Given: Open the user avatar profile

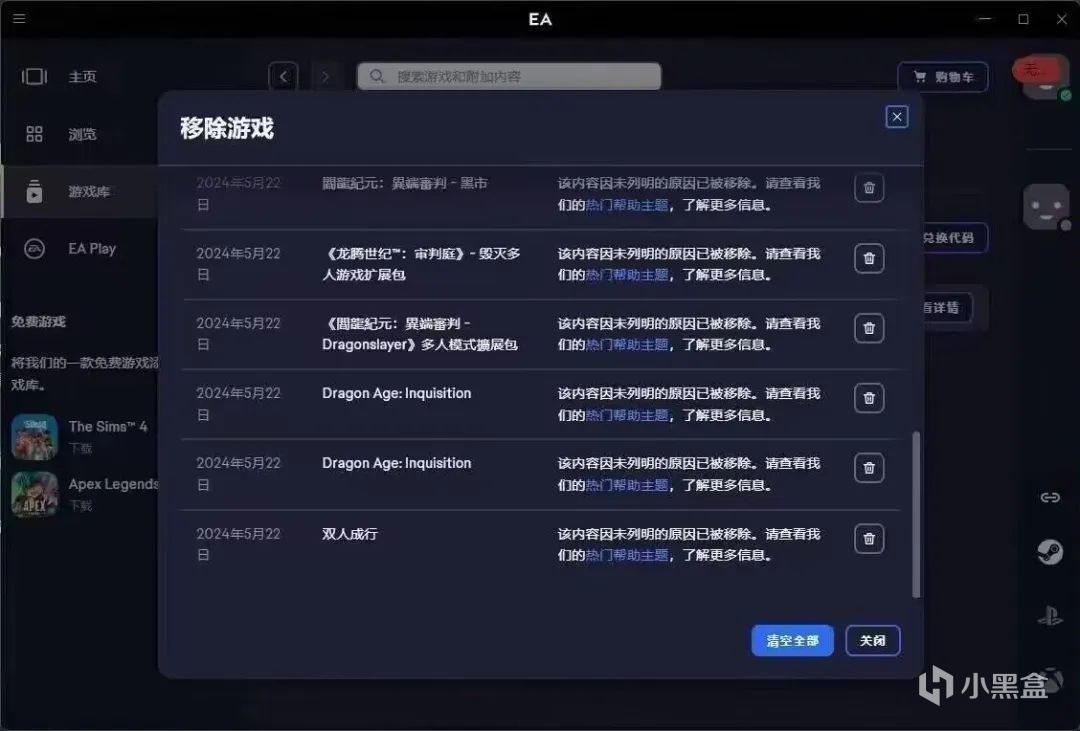Looking at the screenshot, I should click(x=1046, y=77).
